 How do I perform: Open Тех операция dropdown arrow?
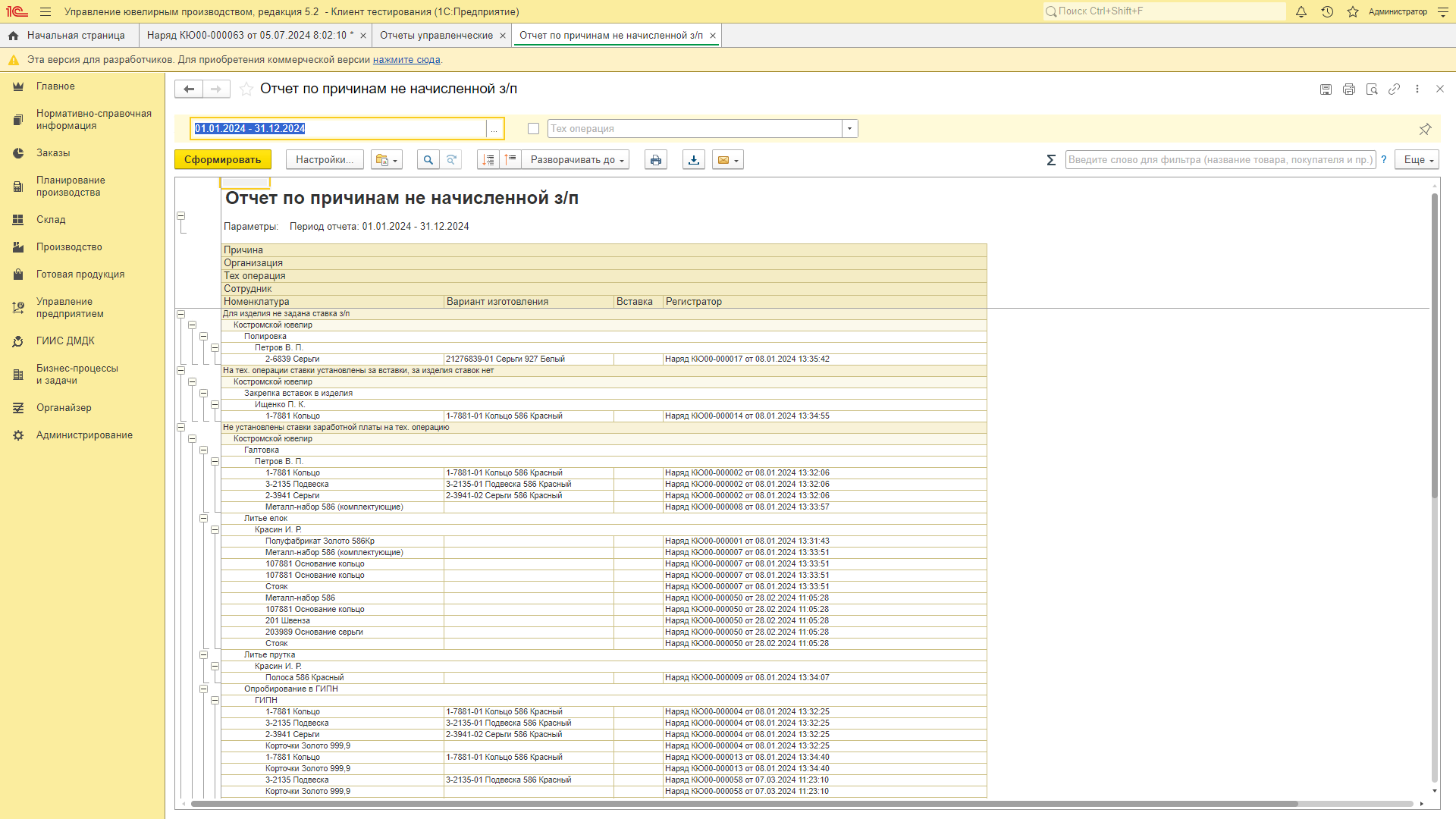point(850,129)
